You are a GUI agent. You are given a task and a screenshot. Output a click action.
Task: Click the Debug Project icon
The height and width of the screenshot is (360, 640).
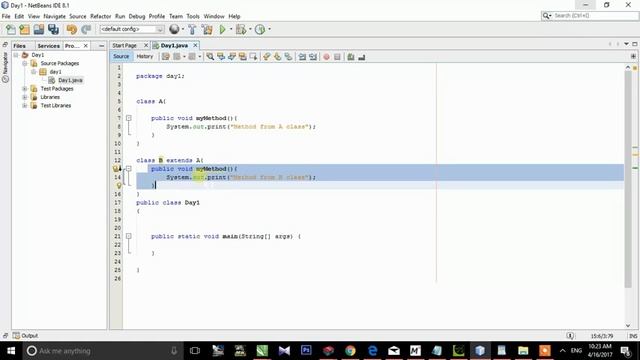pyautogui.click(x=241, y=29)
